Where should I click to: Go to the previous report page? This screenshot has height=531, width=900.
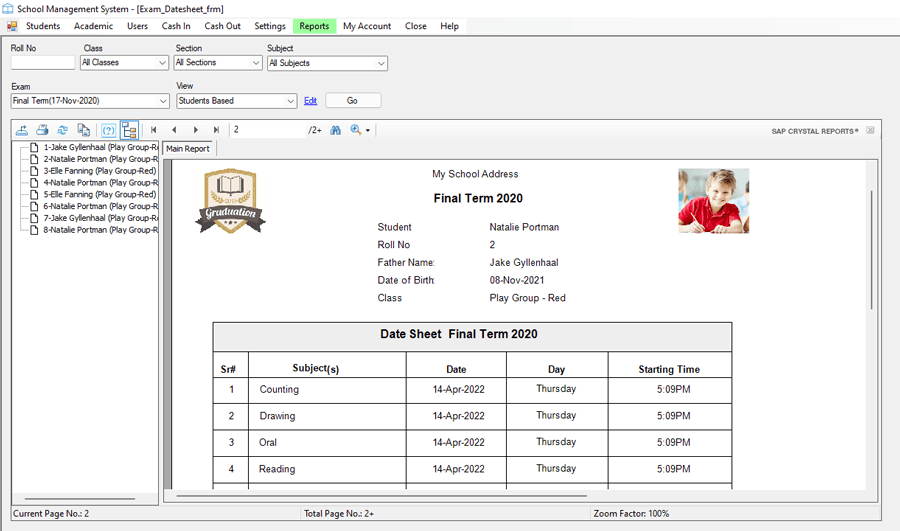174,130
